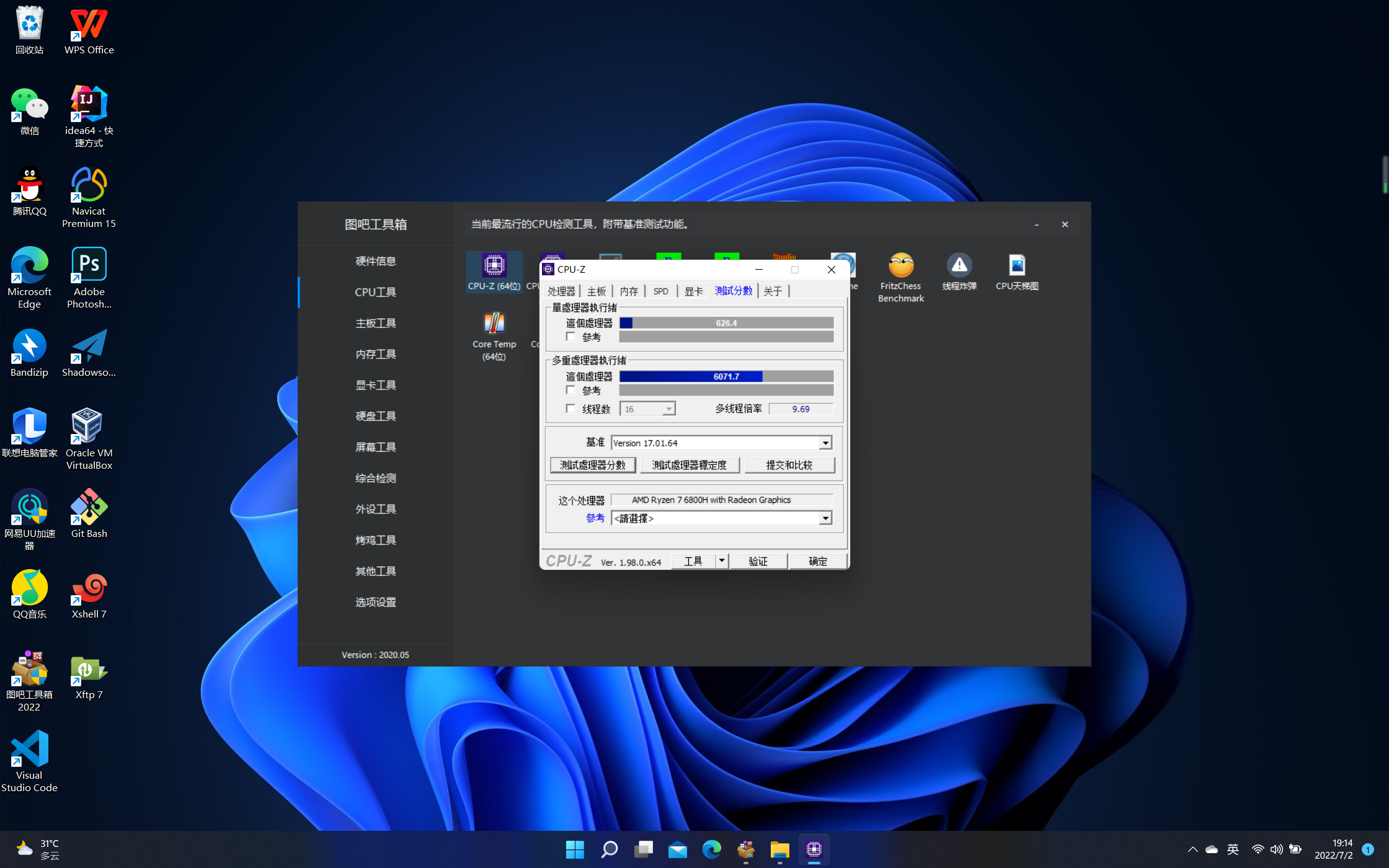The height and width of the screenshot is (868, 1389).
Task: Launch Core Temp (64位) icon
Action: pyautogui.click(x=494, y=336)
